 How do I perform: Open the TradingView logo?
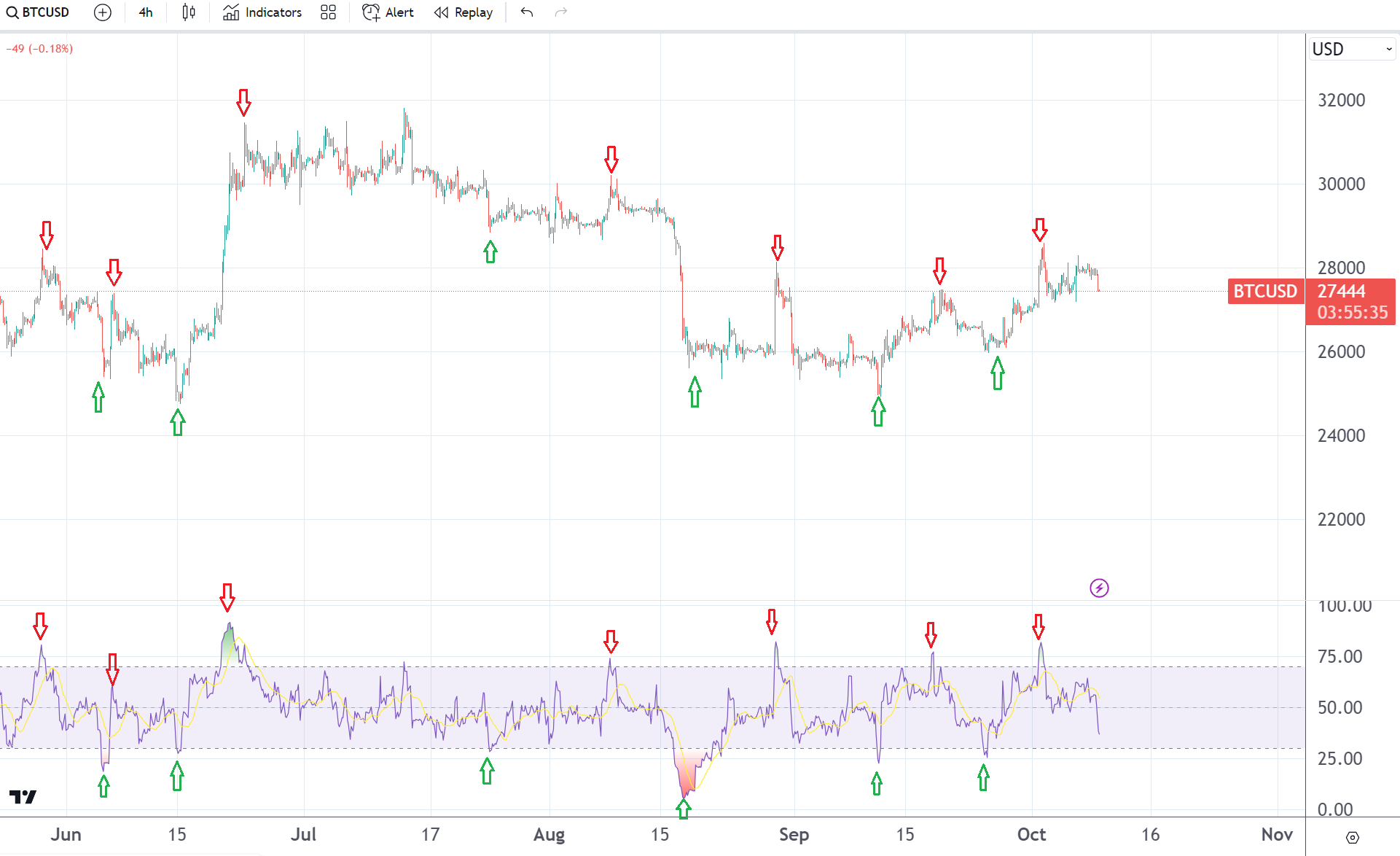23,797
